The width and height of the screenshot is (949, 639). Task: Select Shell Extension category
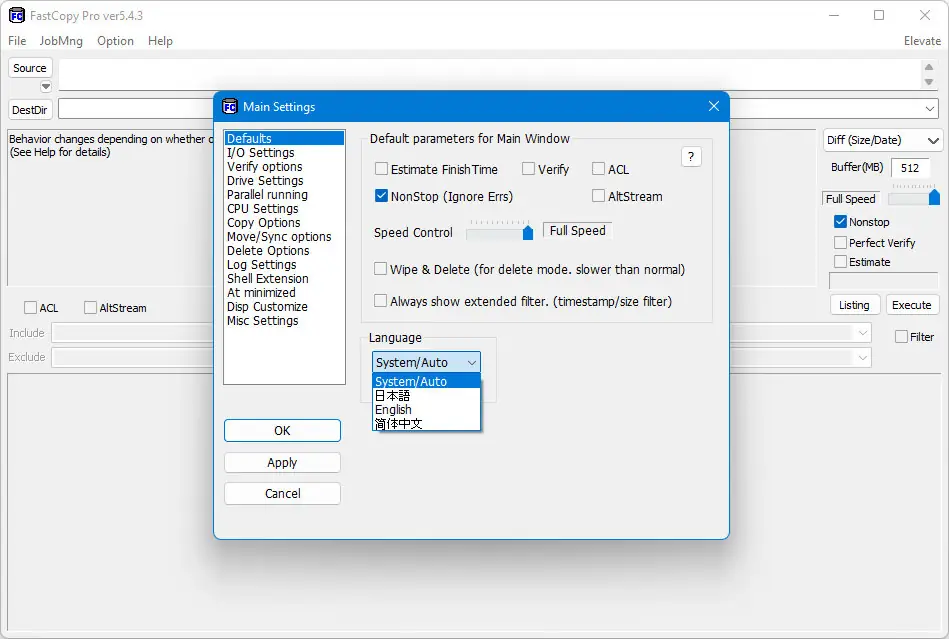point(284,278)
